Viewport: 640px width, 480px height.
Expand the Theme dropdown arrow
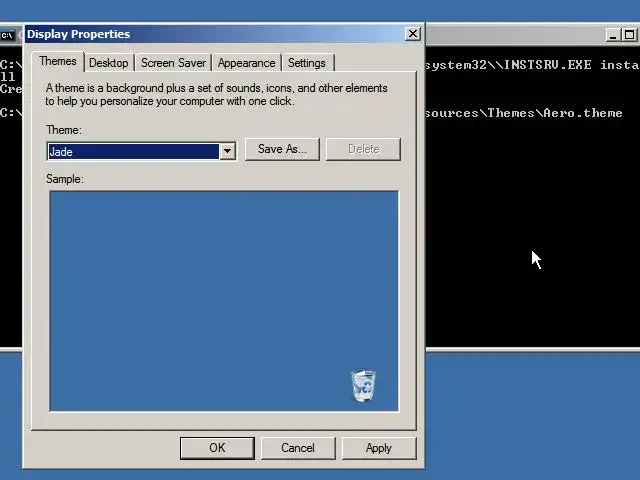tap(227, 151)
